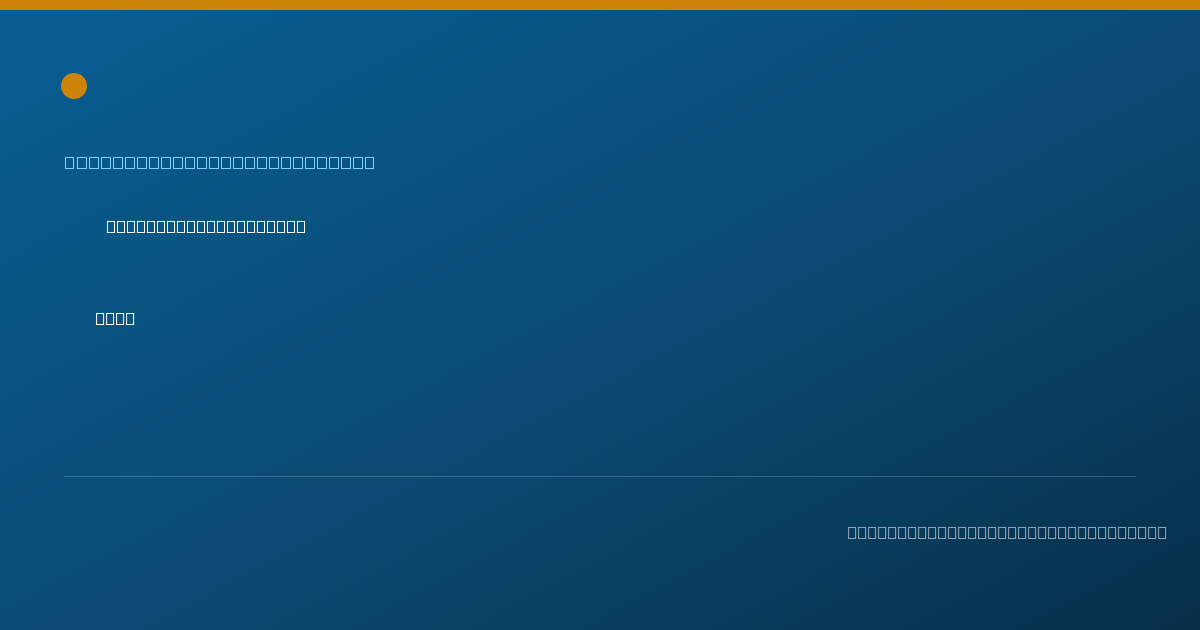
Task: Click the short white four-character label
Action: pyautogui.click(x=115, y=319)
